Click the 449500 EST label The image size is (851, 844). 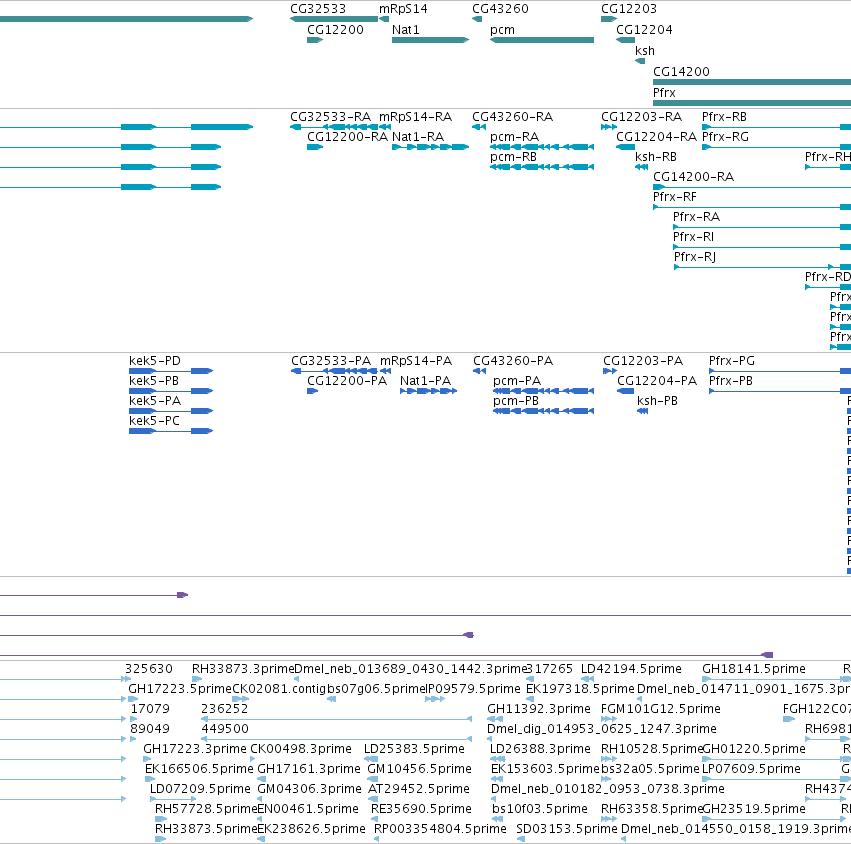(x=225, y=729)
